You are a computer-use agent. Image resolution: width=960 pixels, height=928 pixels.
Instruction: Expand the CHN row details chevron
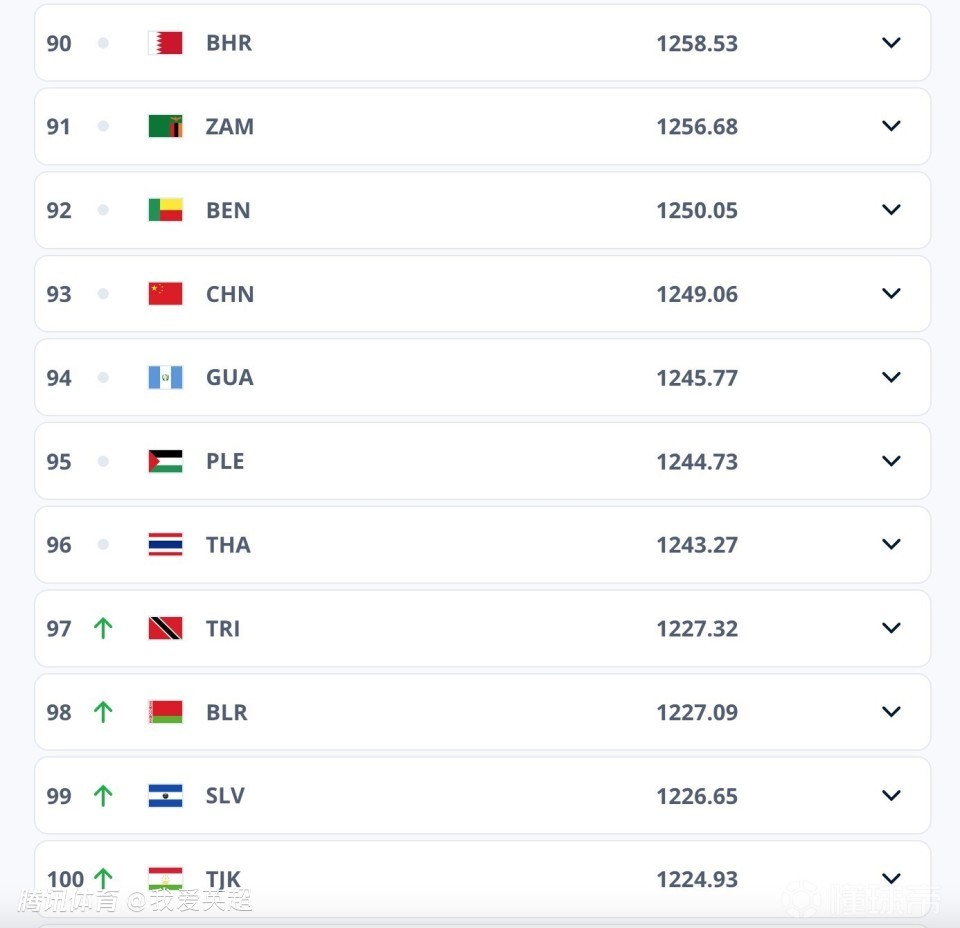click(x=891, y=294)
